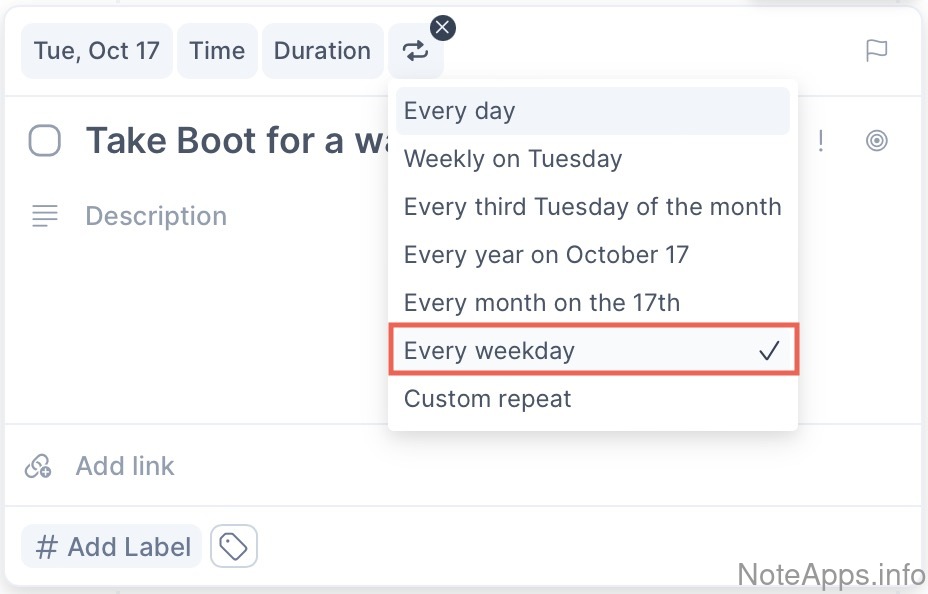This screenshot has height=594, width=928.
Task: Click the description lines icon
Action: coord(45,215)
